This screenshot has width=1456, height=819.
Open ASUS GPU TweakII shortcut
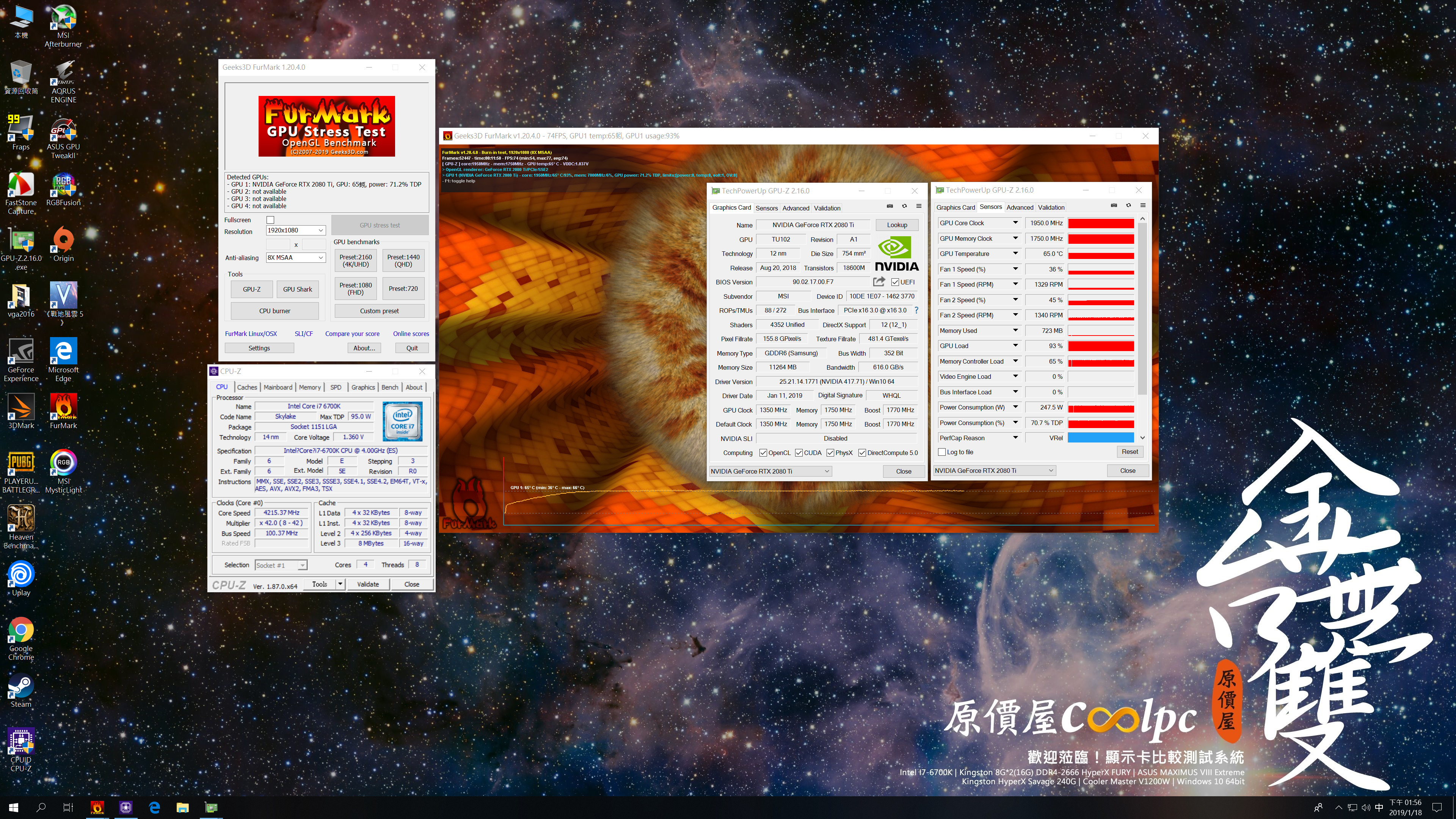coord(63,137)
